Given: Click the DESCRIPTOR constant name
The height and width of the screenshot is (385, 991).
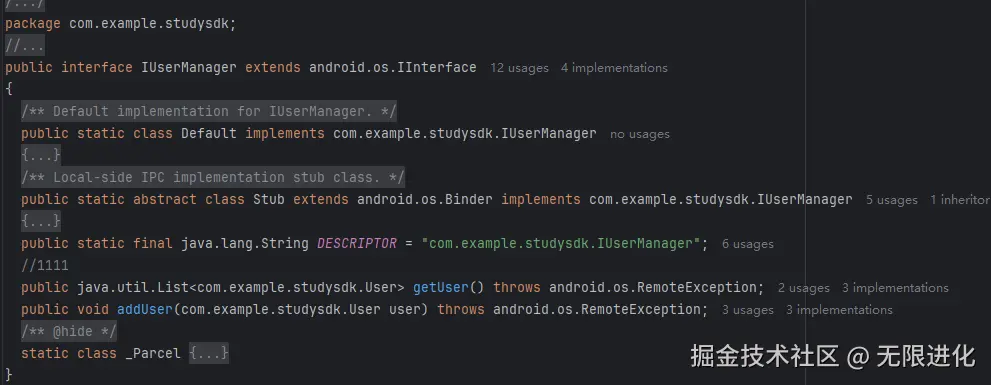Looking at the screenshot, I should (x=356, y=244).
